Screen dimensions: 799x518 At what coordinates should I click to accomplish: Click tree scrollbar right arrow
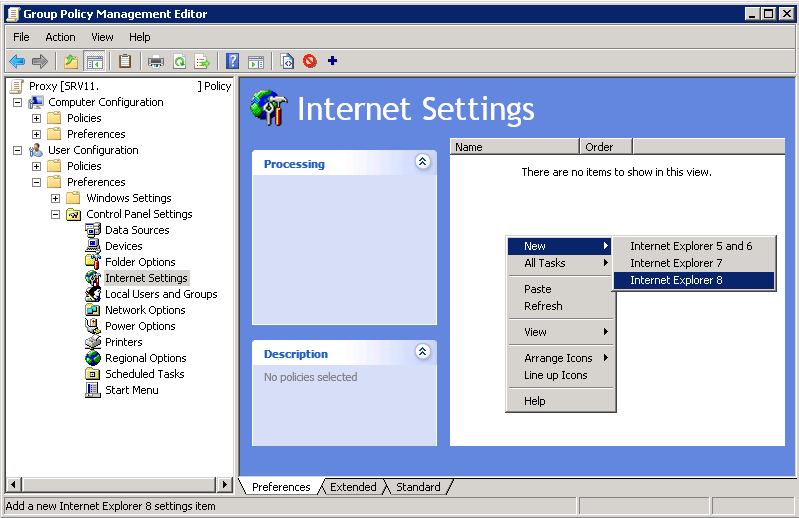point(224,484)
